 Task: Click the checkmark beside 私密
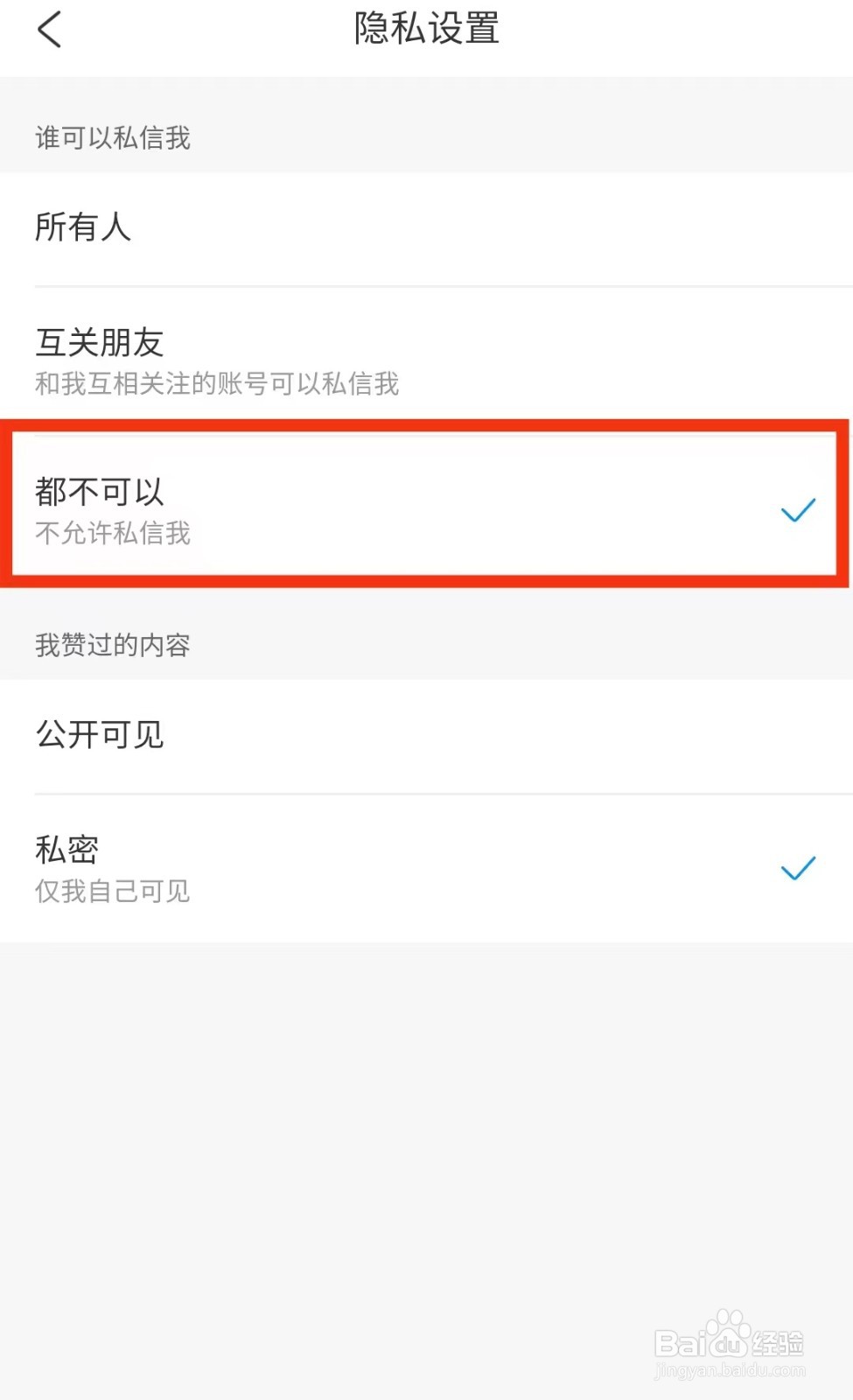798,868
